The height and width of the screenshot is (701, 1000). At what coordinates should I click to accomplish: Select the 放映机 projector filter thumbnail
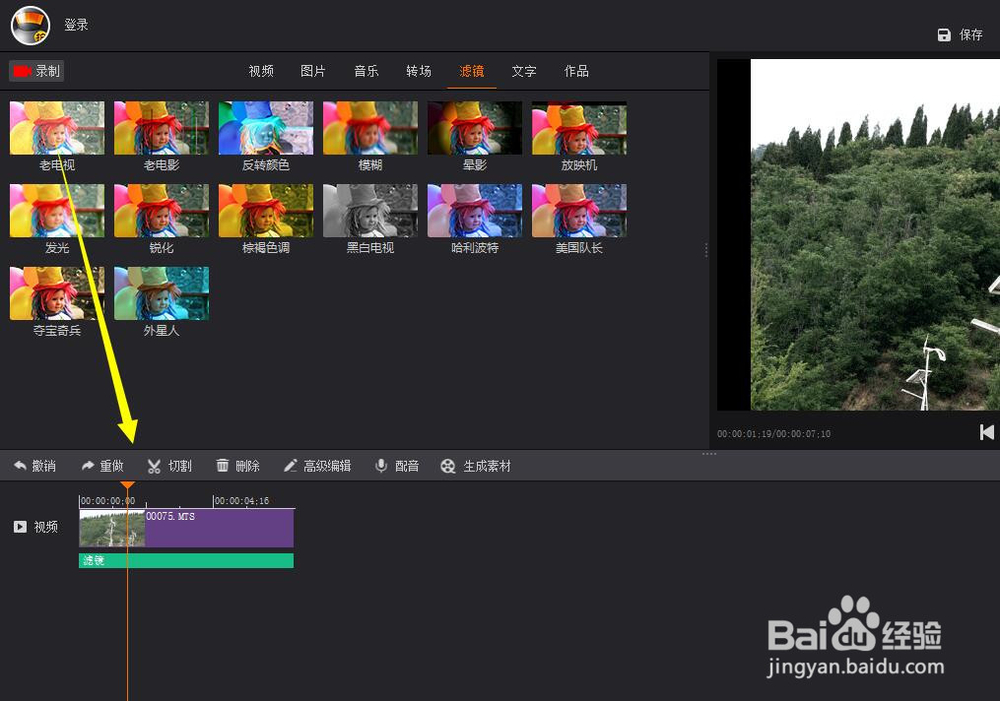point(579,128)
